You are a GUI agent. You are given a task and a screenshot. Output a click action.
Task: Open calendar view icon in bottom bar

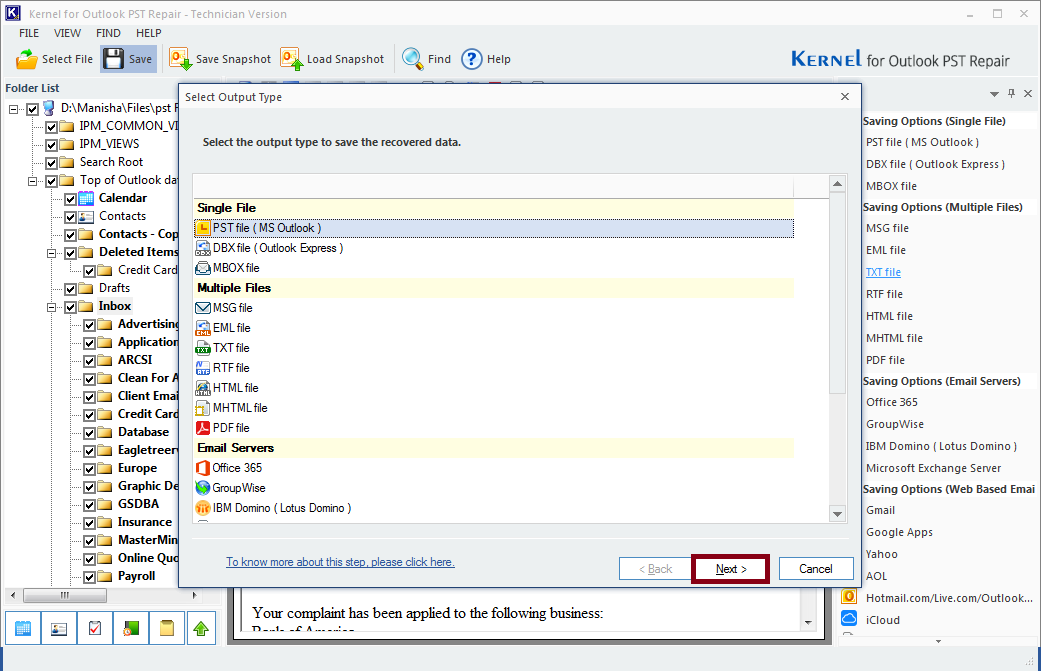tap(23, 628)
